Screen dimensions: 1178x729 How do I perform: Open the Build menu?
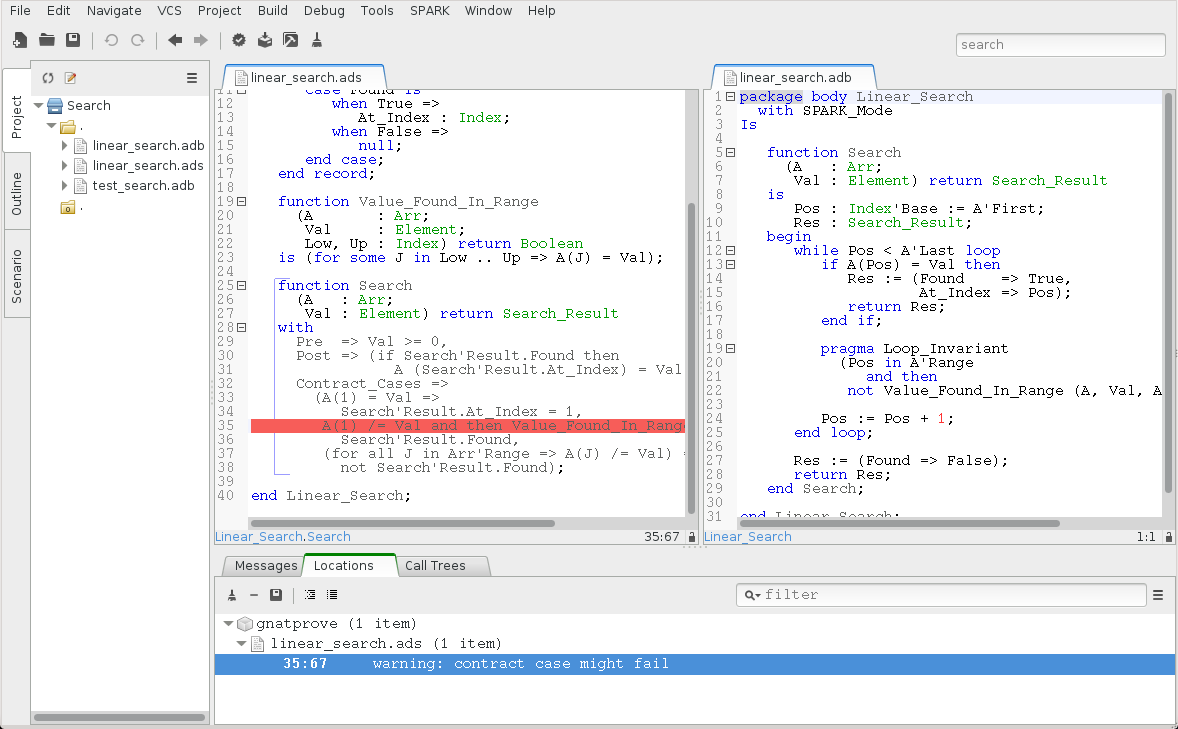[273, 11]
